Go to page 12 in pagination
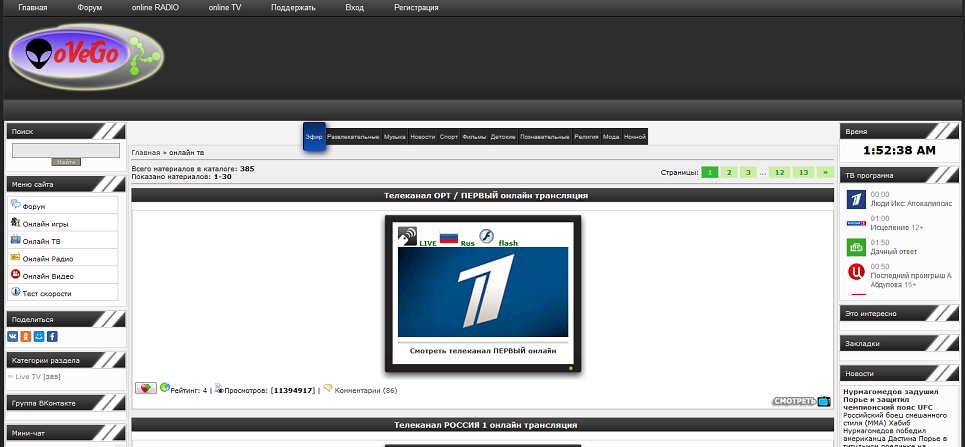 (779, 172)
